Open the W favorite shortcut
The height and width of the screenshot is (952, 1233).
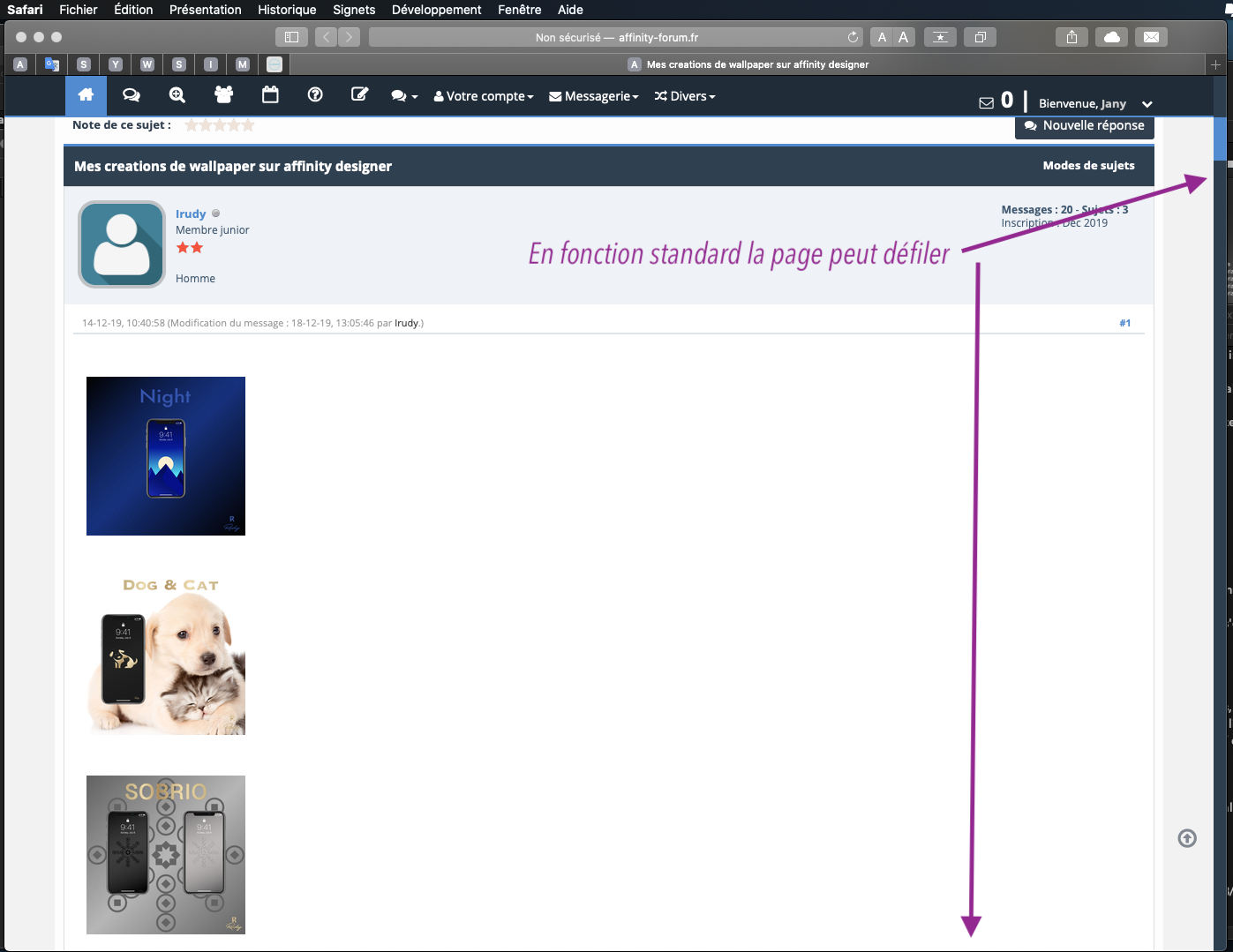[x=147, y=64]
